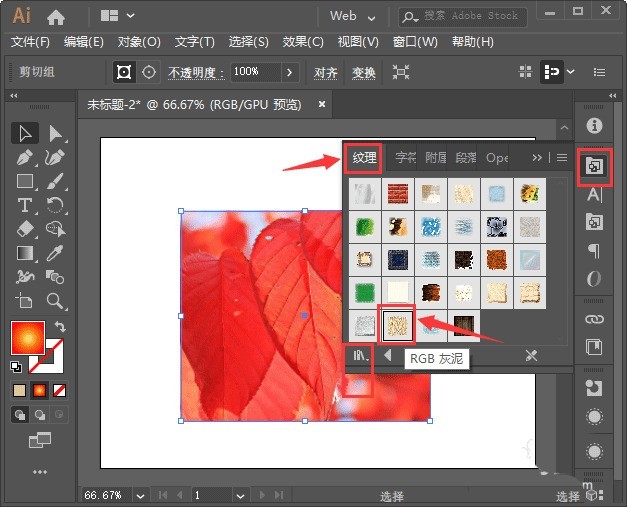Select the Type tool

26,205
